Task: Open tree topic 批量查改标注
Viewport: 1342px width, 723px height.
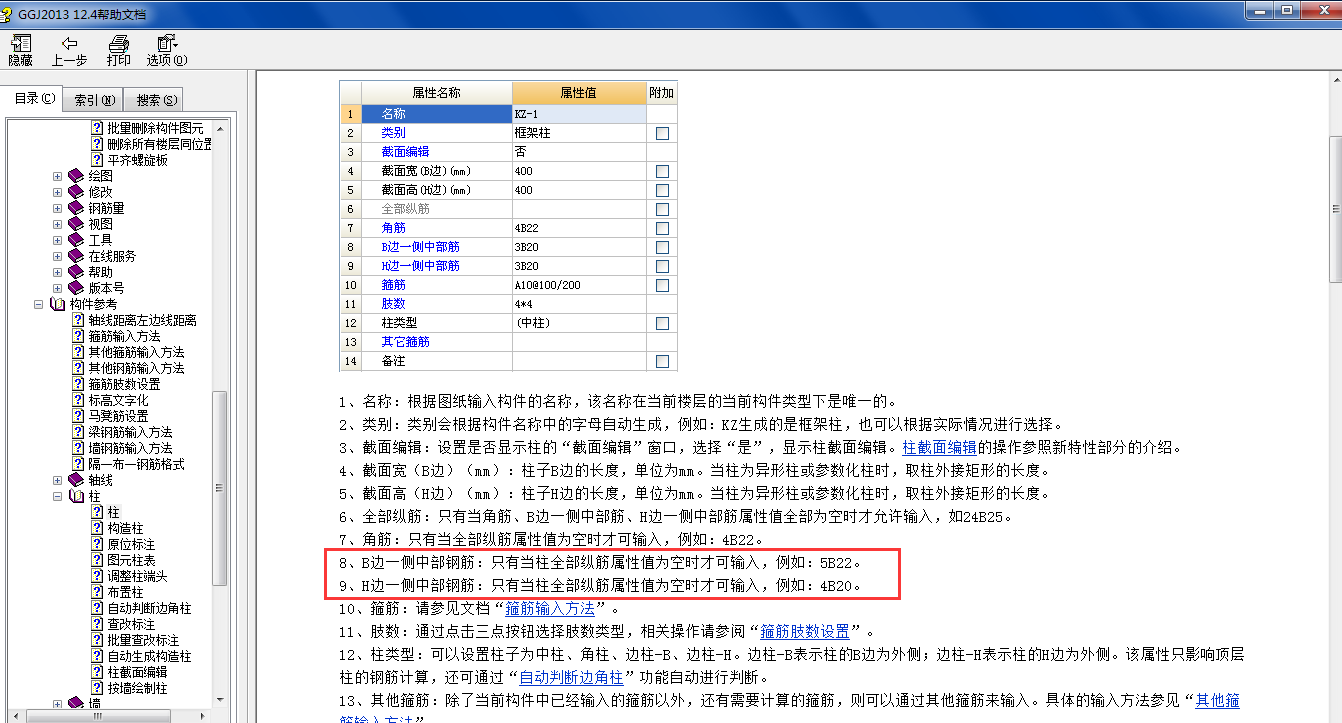Action: click(x=144, y=640)
